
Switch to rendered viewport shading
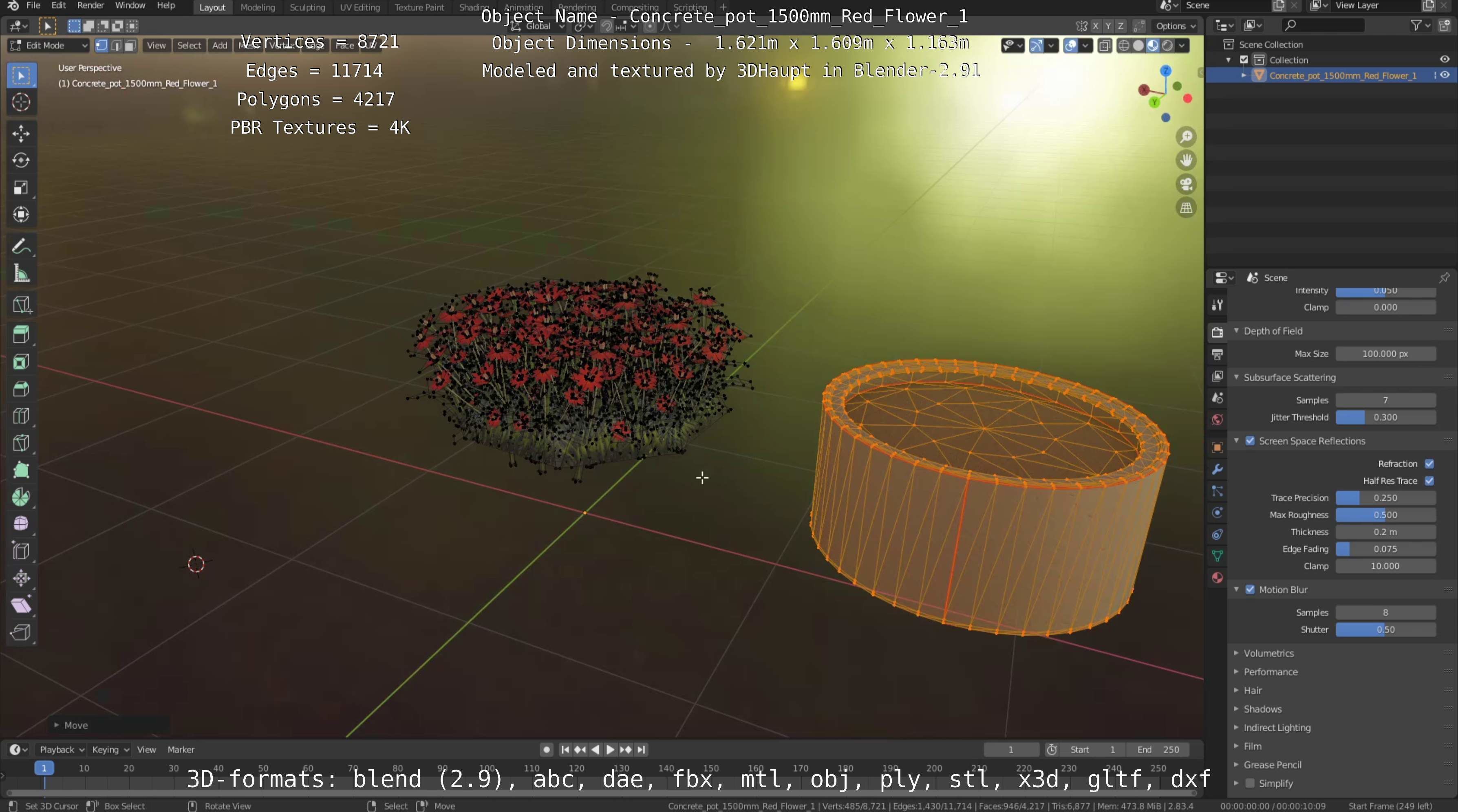[1167, 46]
